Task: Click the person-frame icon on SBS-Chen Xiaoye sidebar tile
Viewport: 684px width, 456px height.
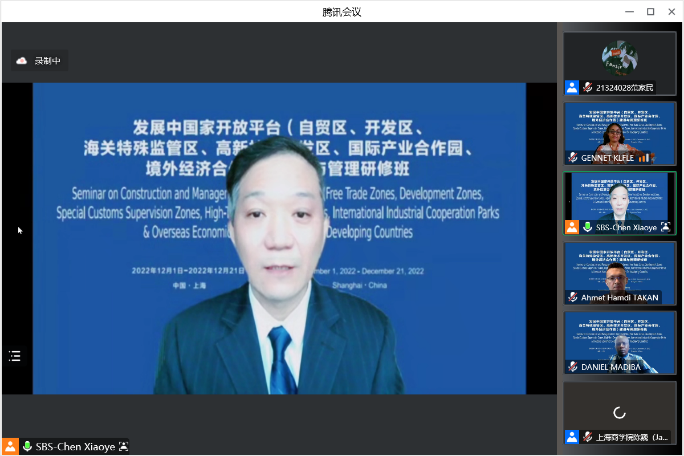Action: (665, 227)
